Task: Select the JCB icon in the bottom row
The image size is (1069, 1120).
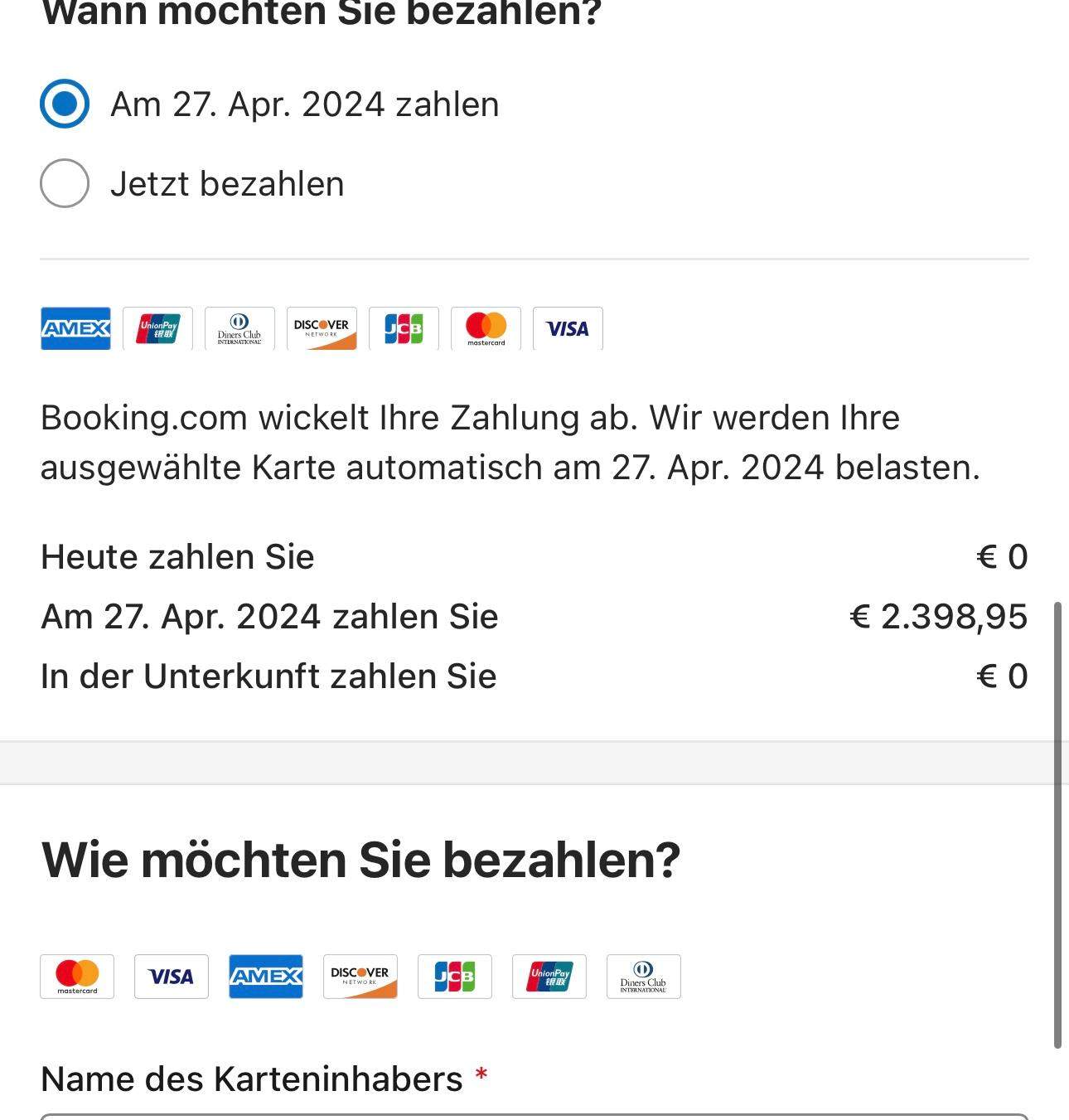Action: [x=454, y=977]
